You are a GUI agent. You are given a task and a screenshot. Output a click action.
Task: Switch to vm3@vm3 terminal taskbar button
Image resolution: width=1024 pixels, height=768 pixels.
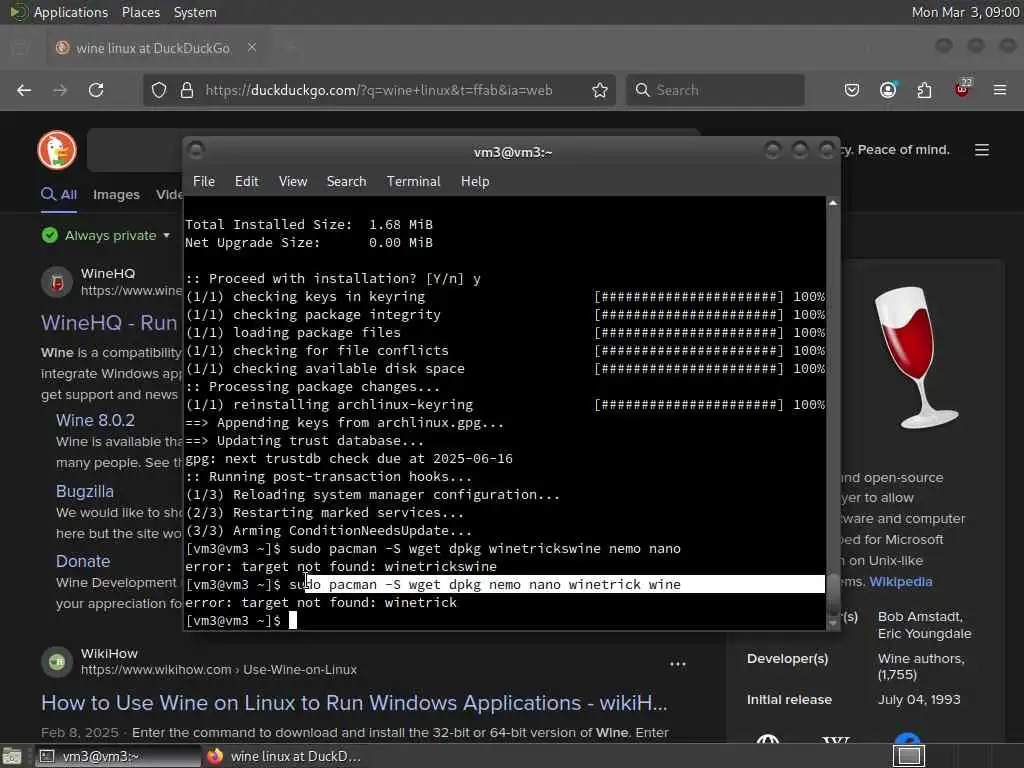[116, 756]
